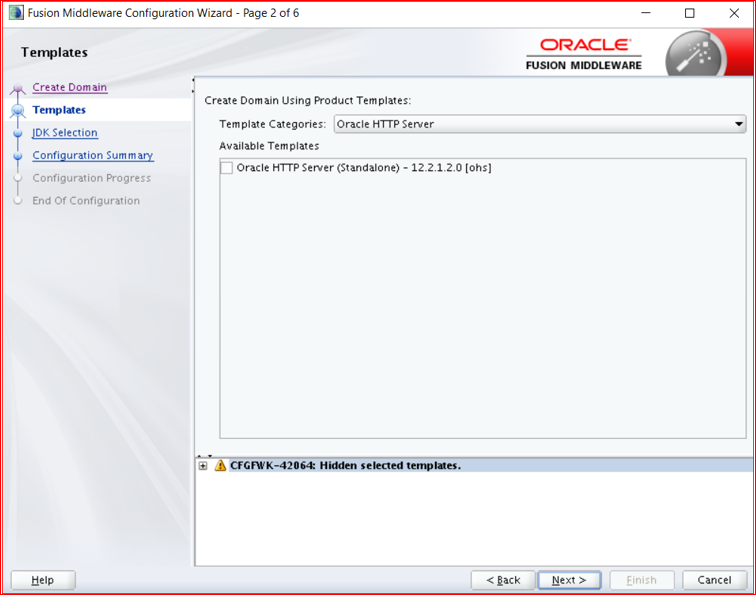The image size is (756, 595).
Task: Go to the Create Domain step
Action: [x=70, y=87]
